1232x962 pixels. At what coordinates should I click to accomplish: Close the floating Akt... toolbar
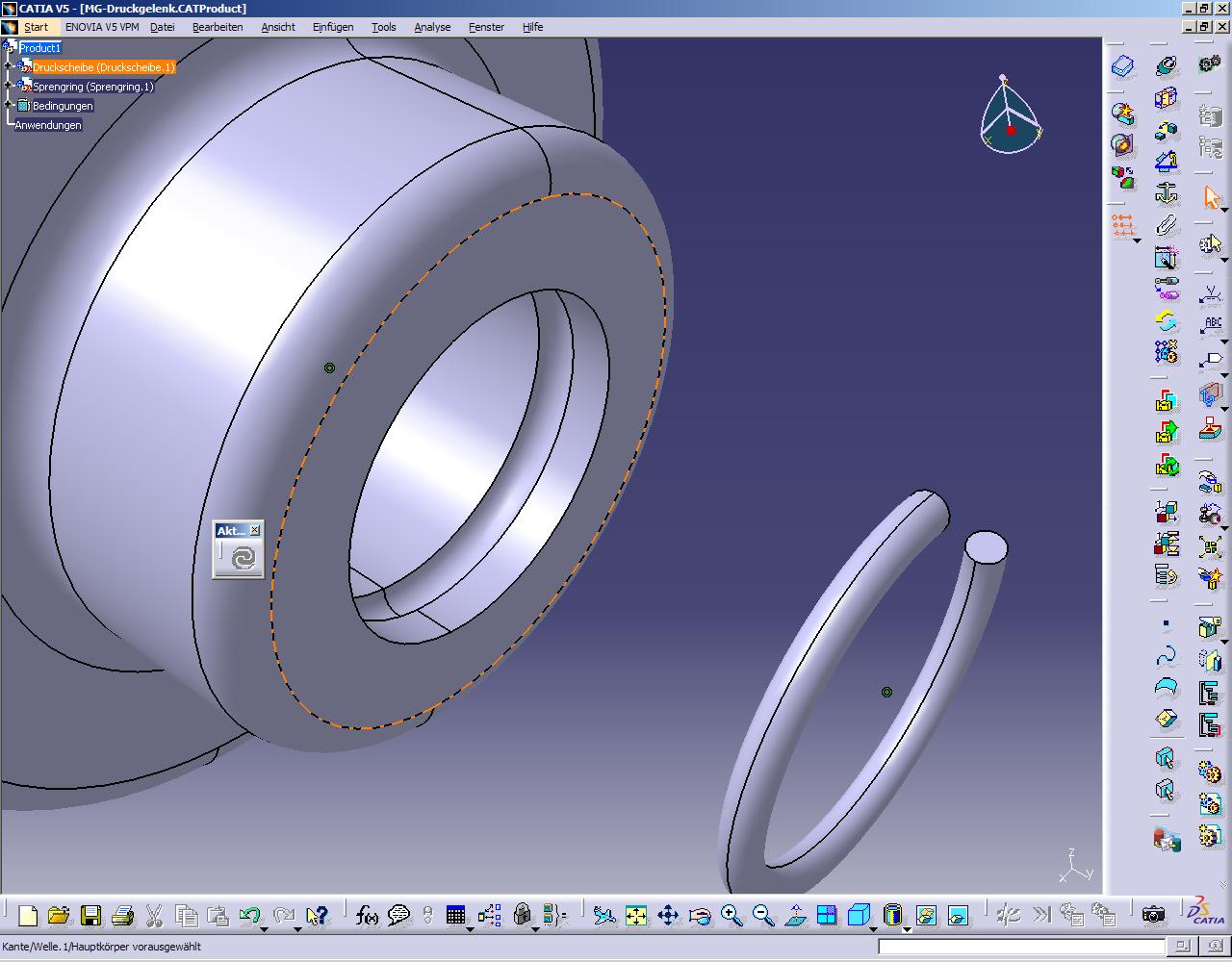[255, 530]
